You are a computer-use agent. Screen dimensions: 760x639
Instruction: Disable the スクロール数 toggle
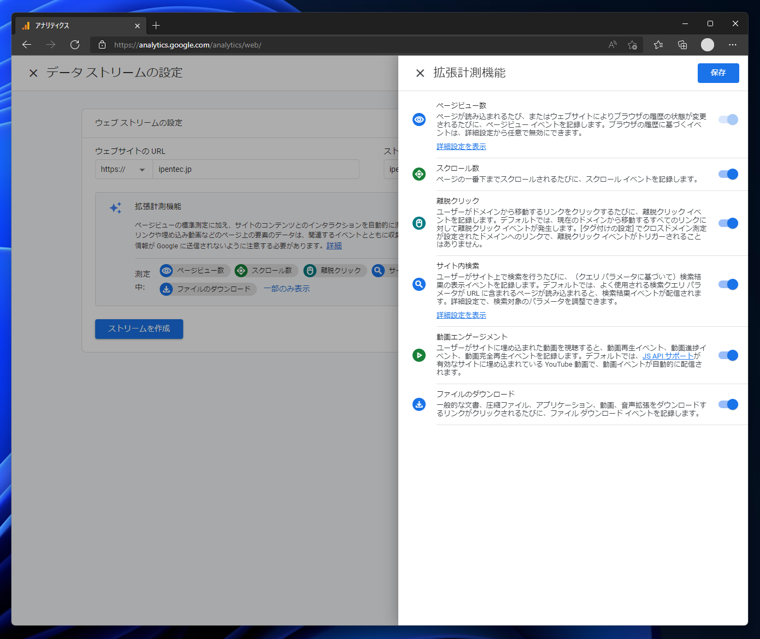coord(728,174)
